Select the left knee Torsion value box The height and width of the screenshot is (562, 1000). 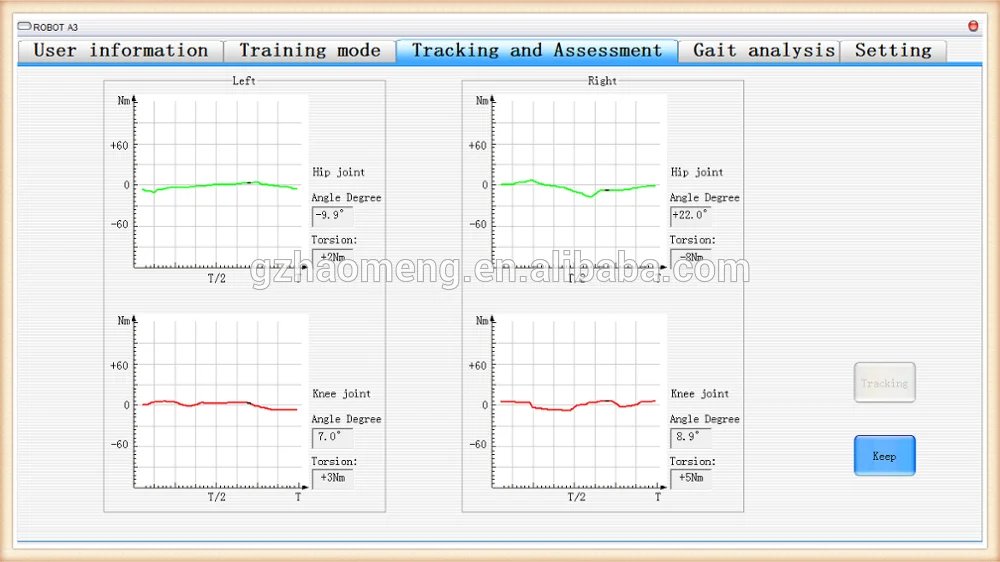coord(332,479)
